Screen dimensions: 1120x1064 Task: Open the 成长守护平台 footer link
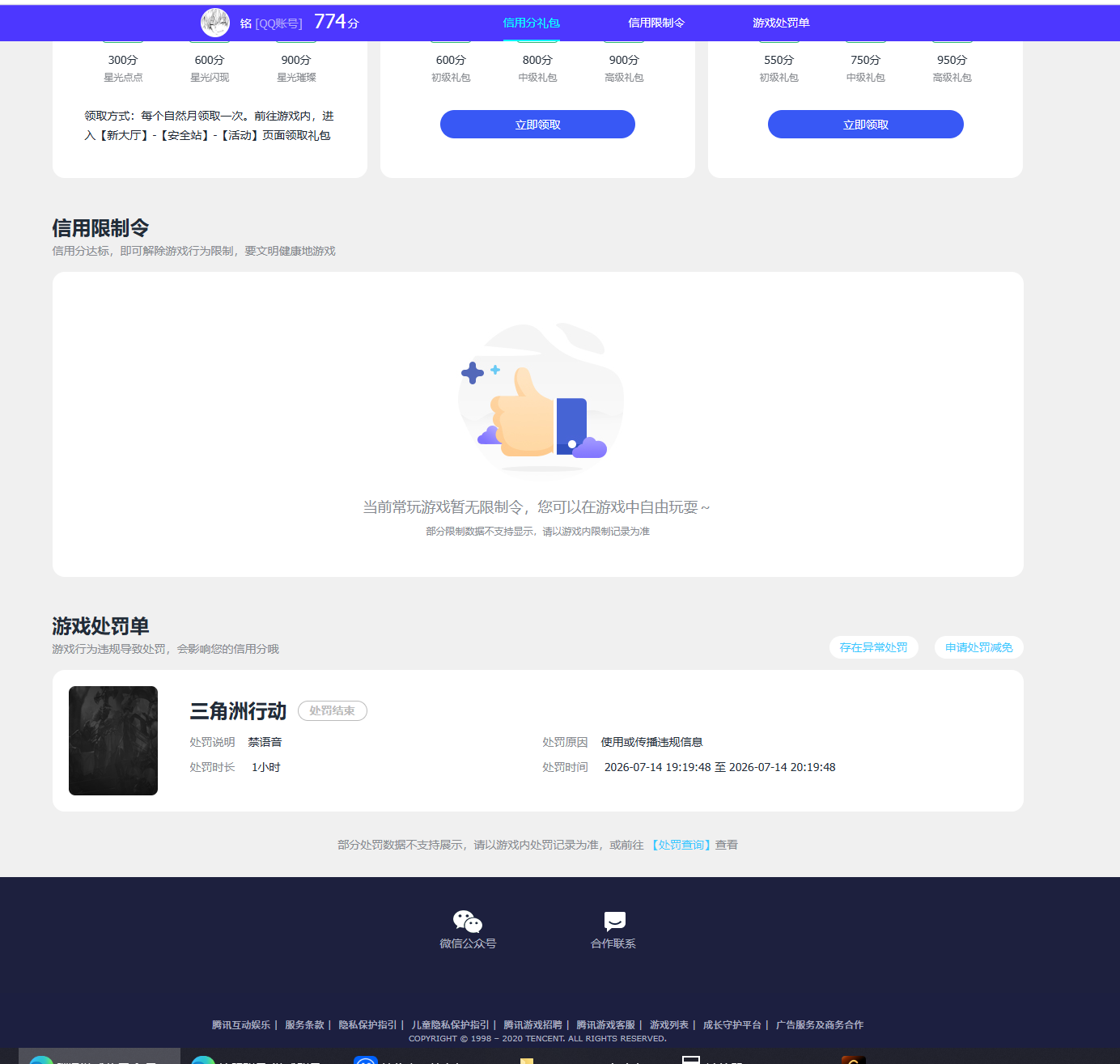732,1024
